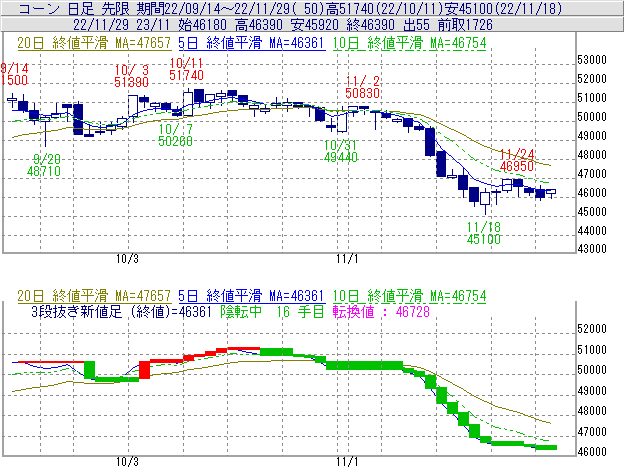Screen dimensions: 624x475
Task: Click the 43000 price axis label
Action: point(592,249)
